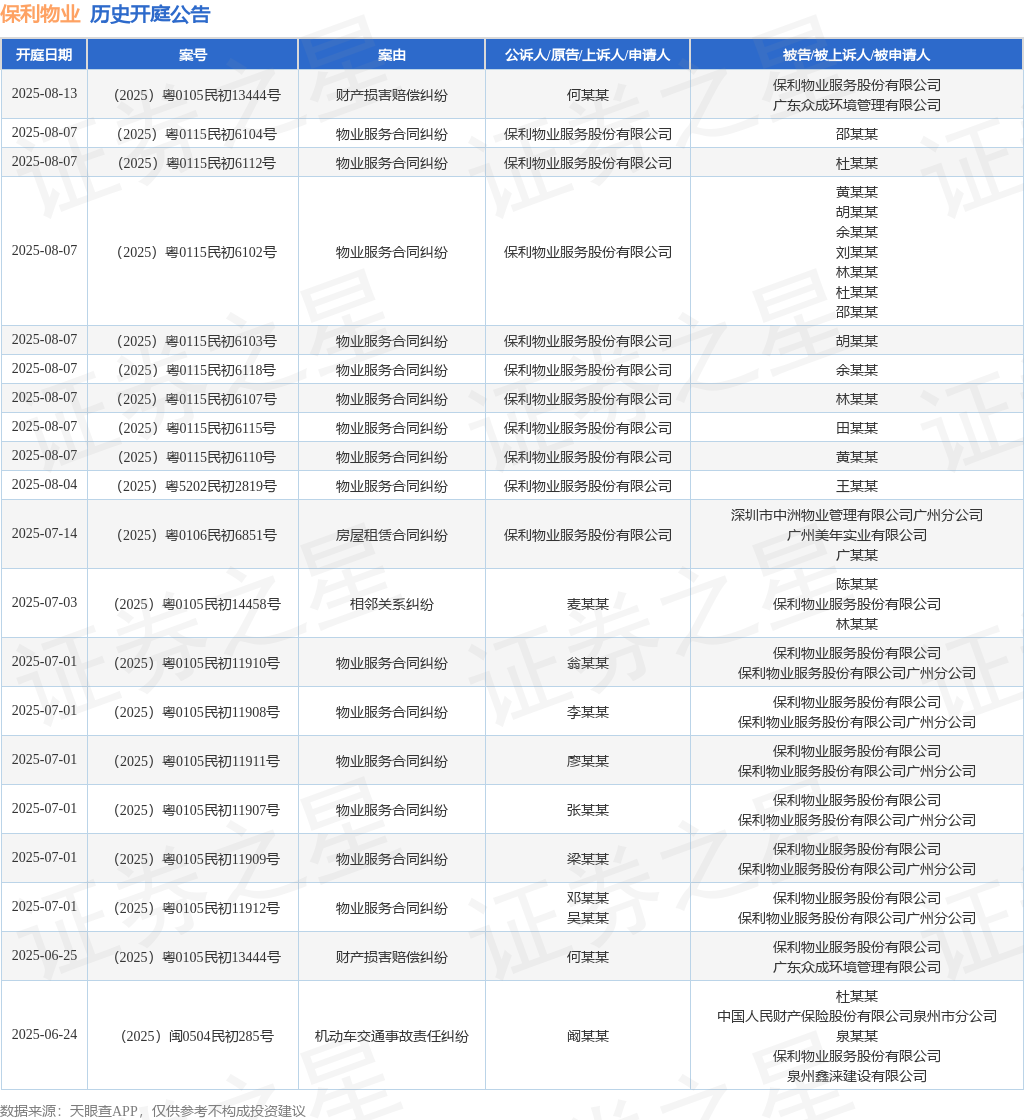Click plaintiff 翁某某
This screenshot has height=1120, width=1024.
[x=588, y=664]
